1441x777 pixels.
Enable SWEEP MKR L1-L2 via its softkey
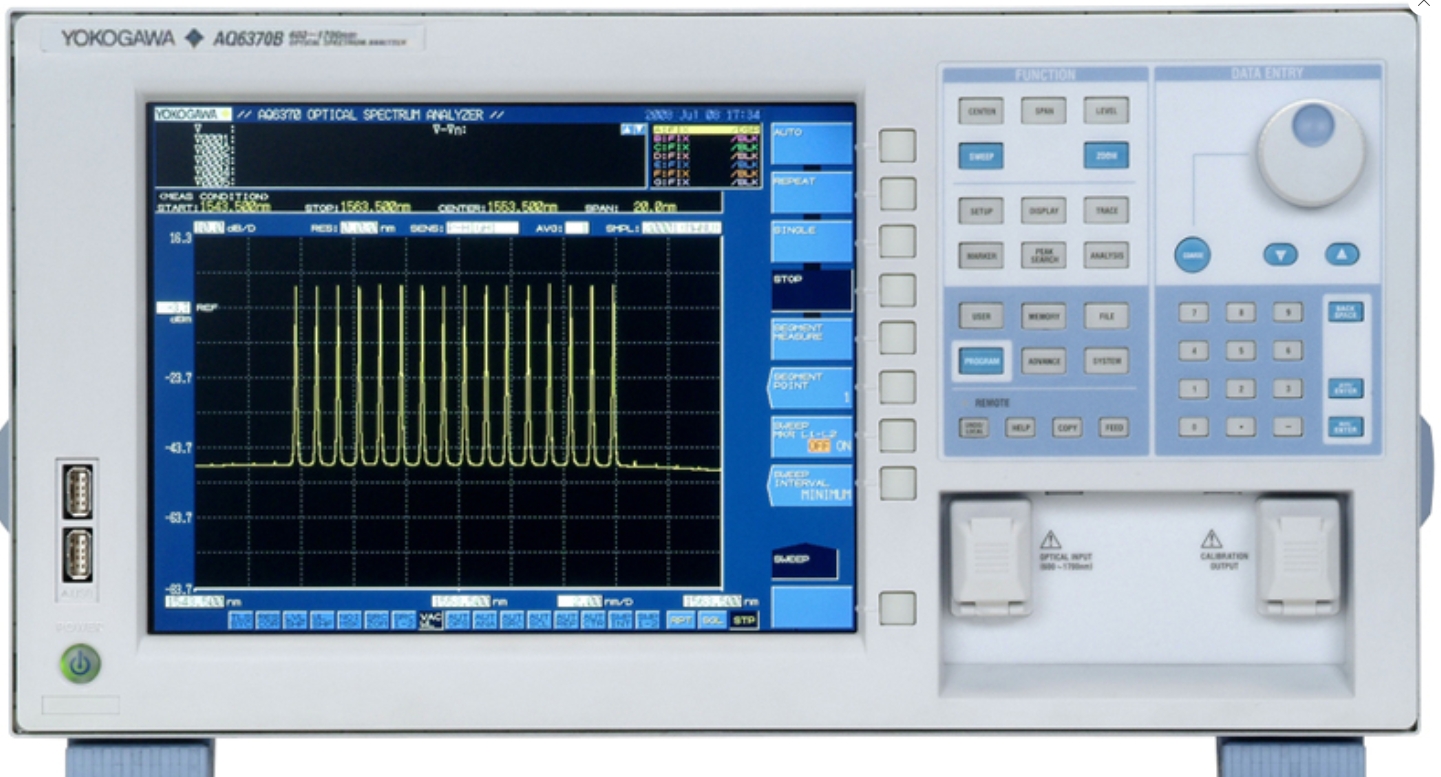click(x=815, y=438)
